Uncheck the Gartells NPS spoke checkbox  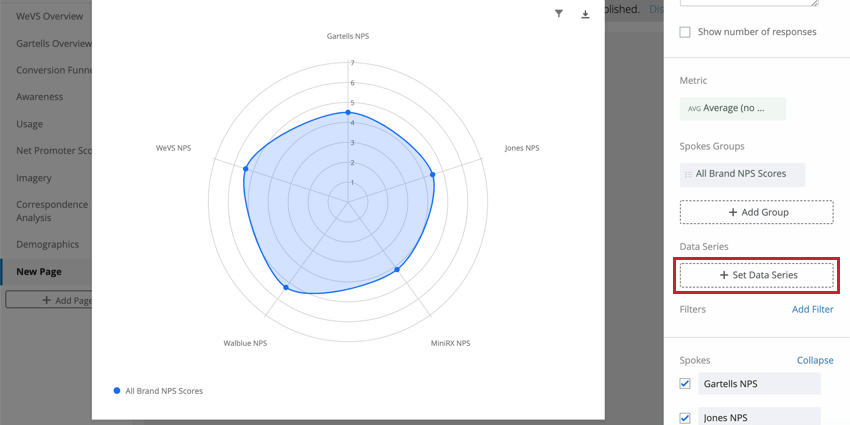coord(685,384)
